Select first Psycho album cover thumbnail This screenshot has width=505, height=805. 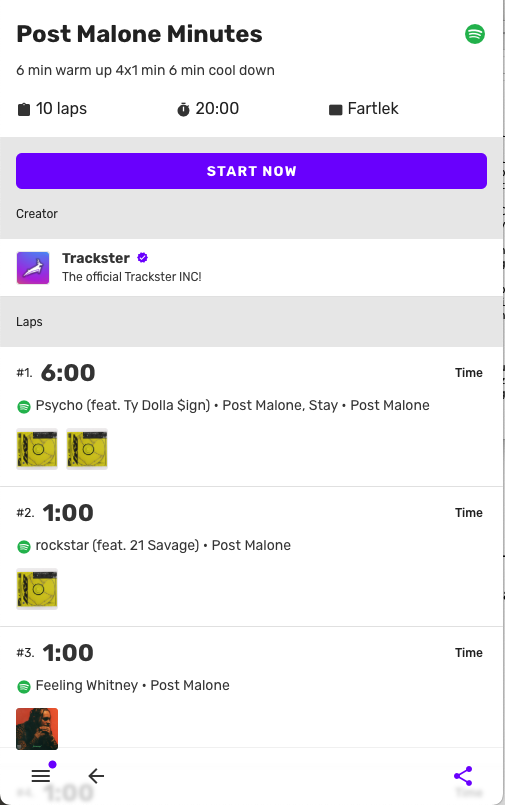point(37,449)
